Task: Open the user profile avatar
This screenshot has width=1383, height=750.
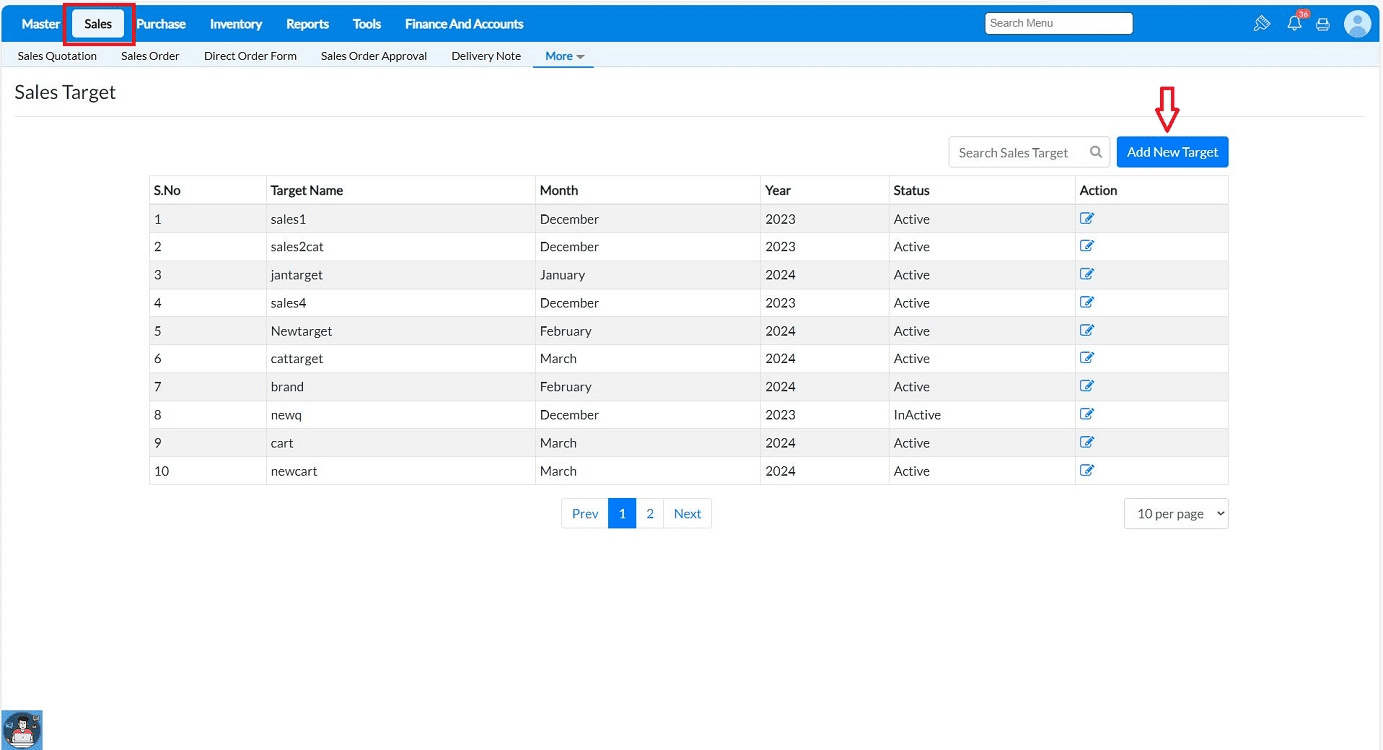Action: click(1357, 23)
